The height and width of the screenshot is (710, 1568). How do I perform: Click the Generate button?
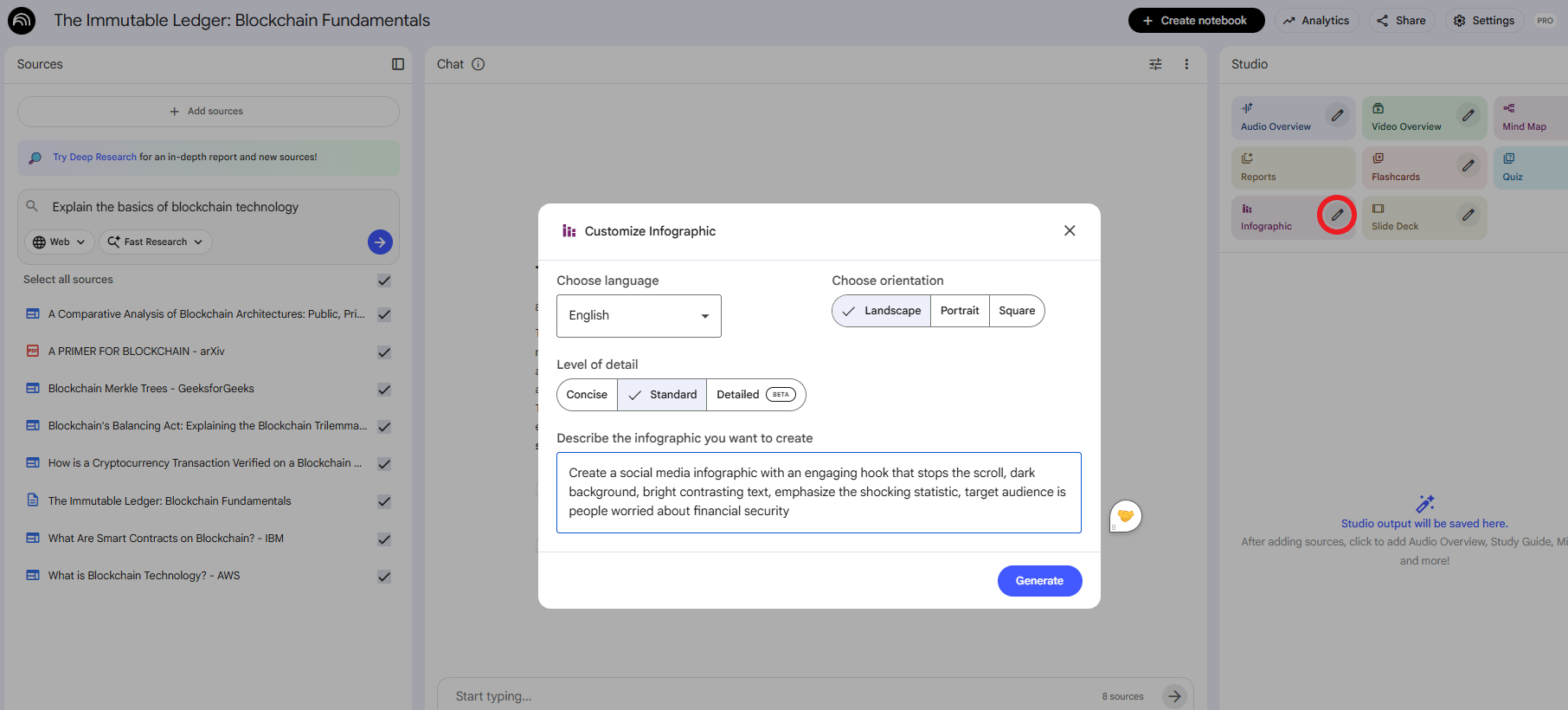click(x=1039, y=581)
